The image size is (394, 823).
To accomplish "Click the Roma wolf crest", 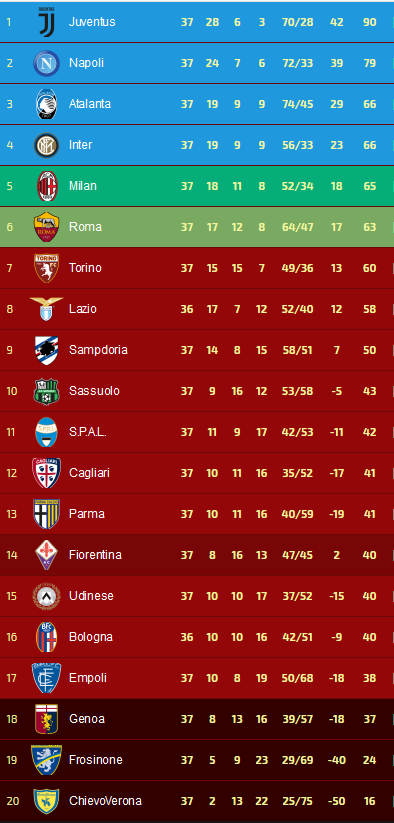I will click(x=47, y=227).
